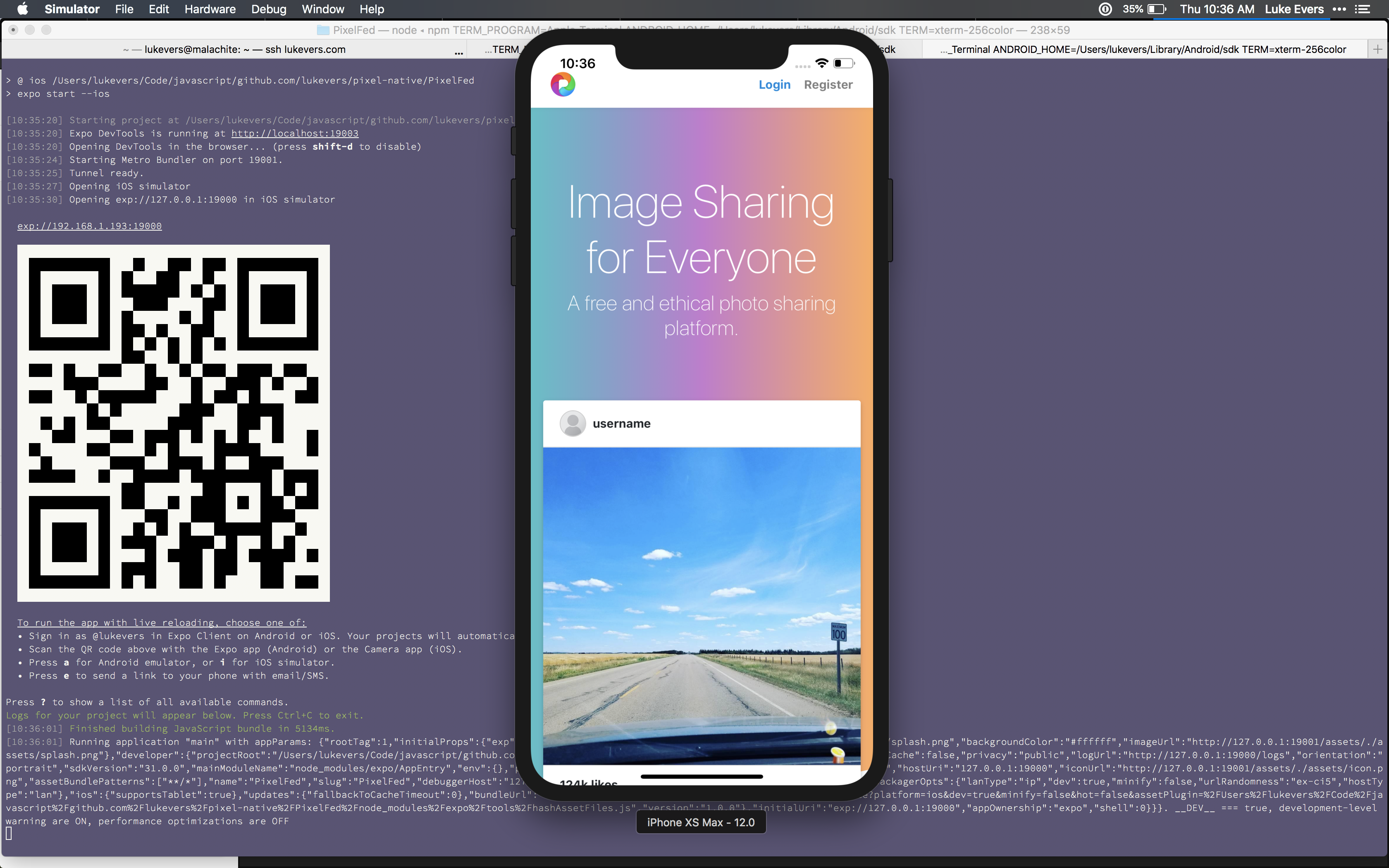
Task: Open the Debug menu
Action: [269, 9]
